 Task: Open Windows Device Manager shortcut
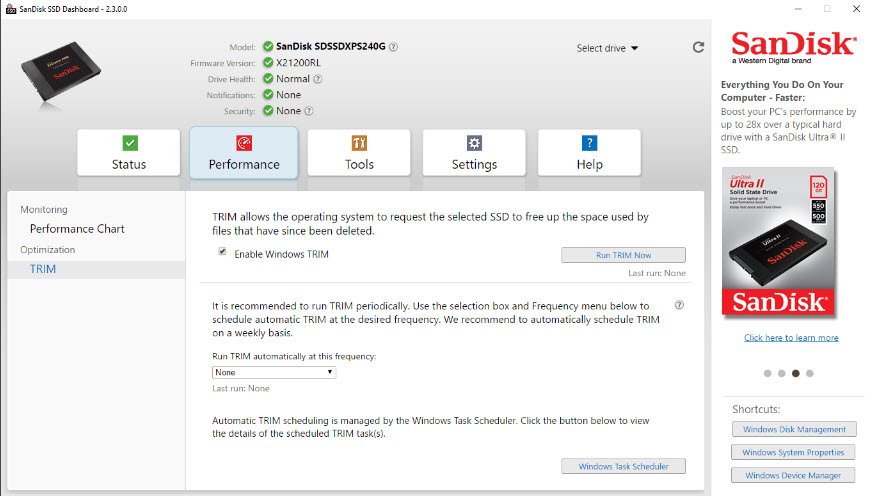point(793,475)
